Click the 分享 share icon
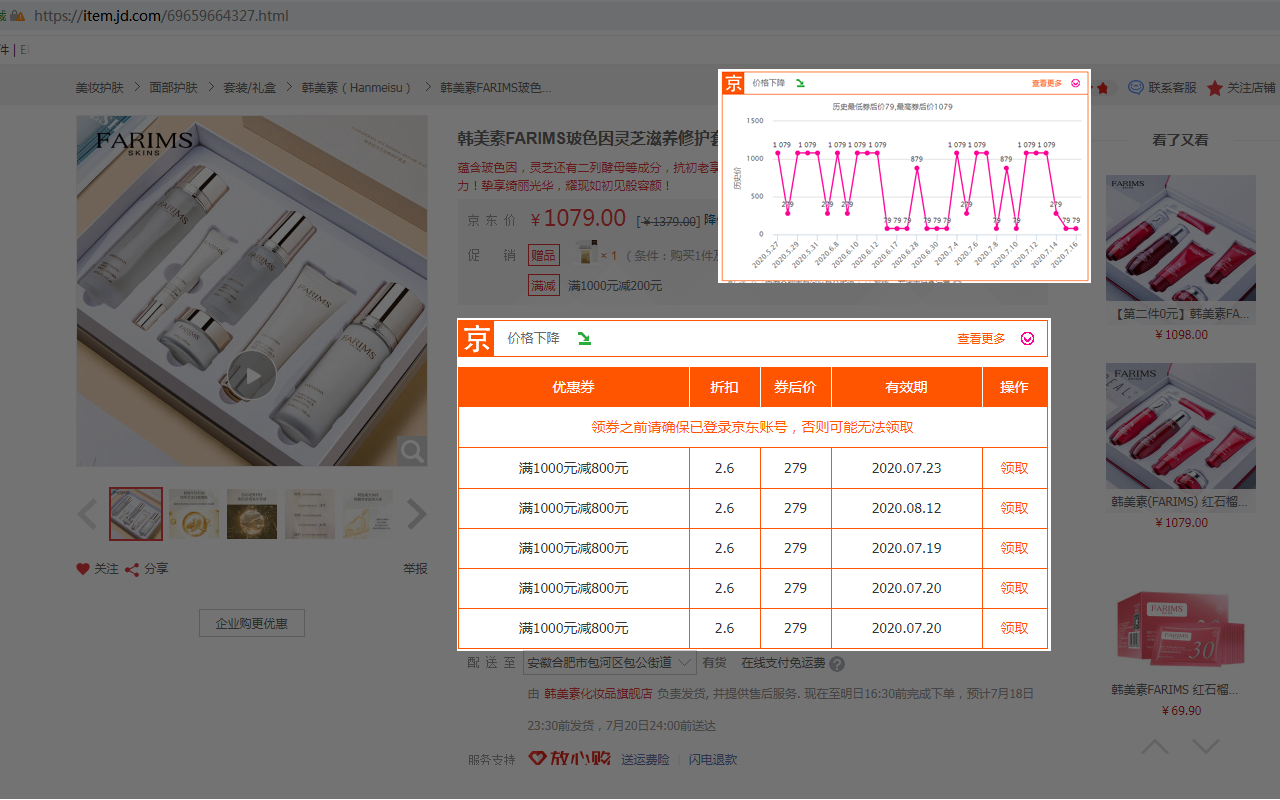This screenshot has height=800, width=1280. click(132, 569)
